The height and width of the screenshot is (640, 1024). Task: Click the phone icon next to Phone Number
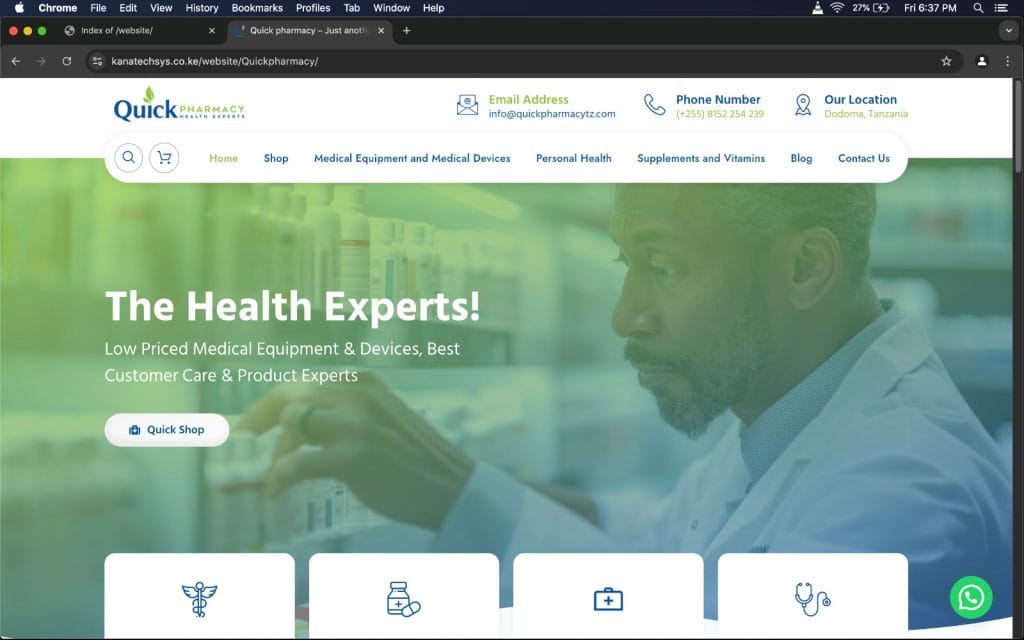coord(653,105)
